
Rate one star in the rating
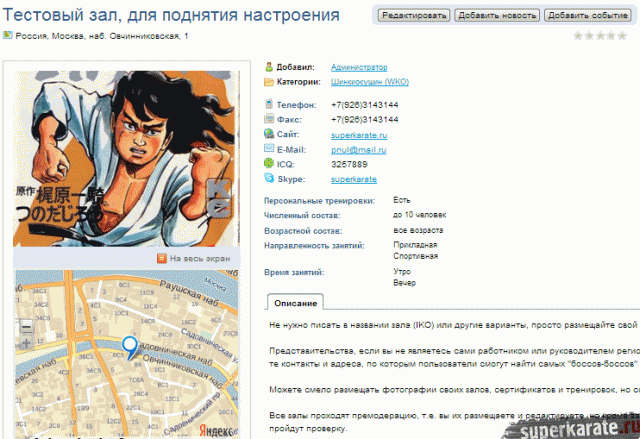tap(578, 36)
